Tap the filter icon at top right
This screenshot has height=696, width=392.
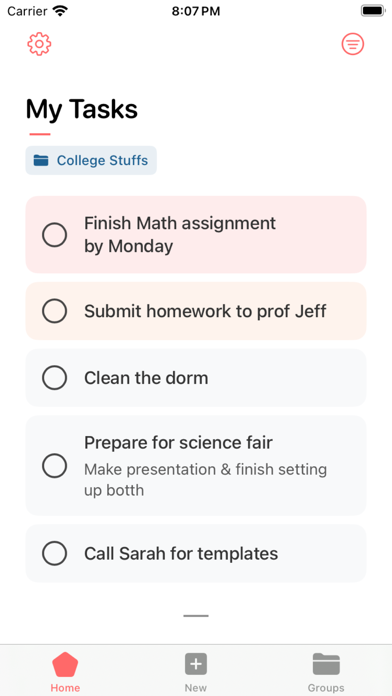click(352, 44)
